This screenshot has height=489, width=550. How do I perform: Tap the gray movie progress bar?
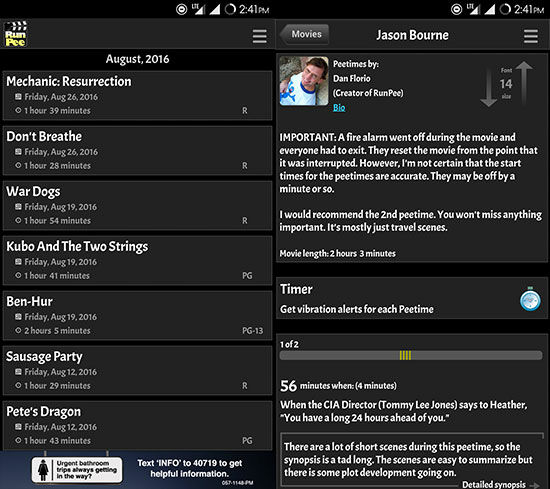pyautogui.click(x=411, y=355)
